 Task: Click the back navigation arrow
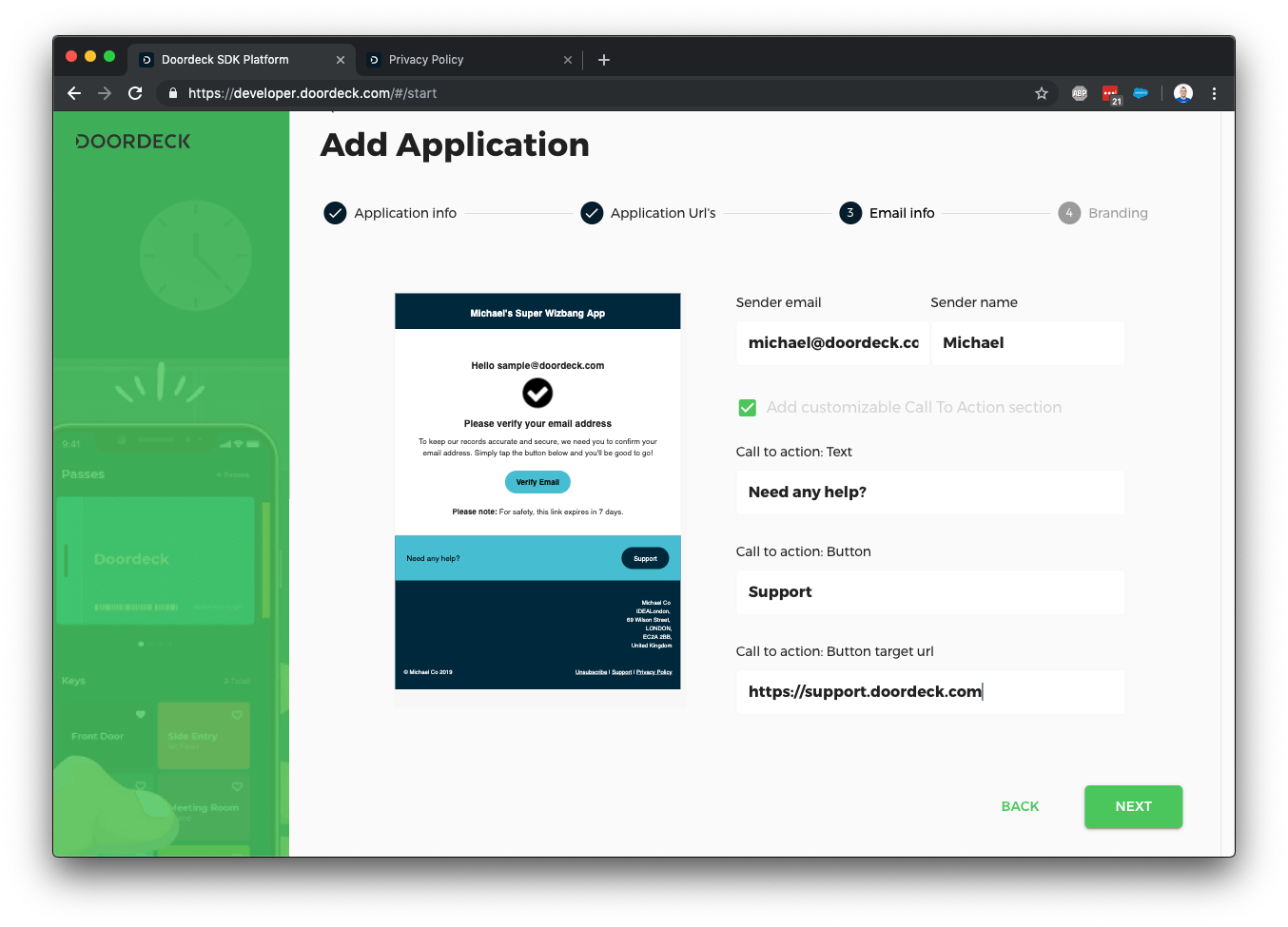(x=74, y=93)
